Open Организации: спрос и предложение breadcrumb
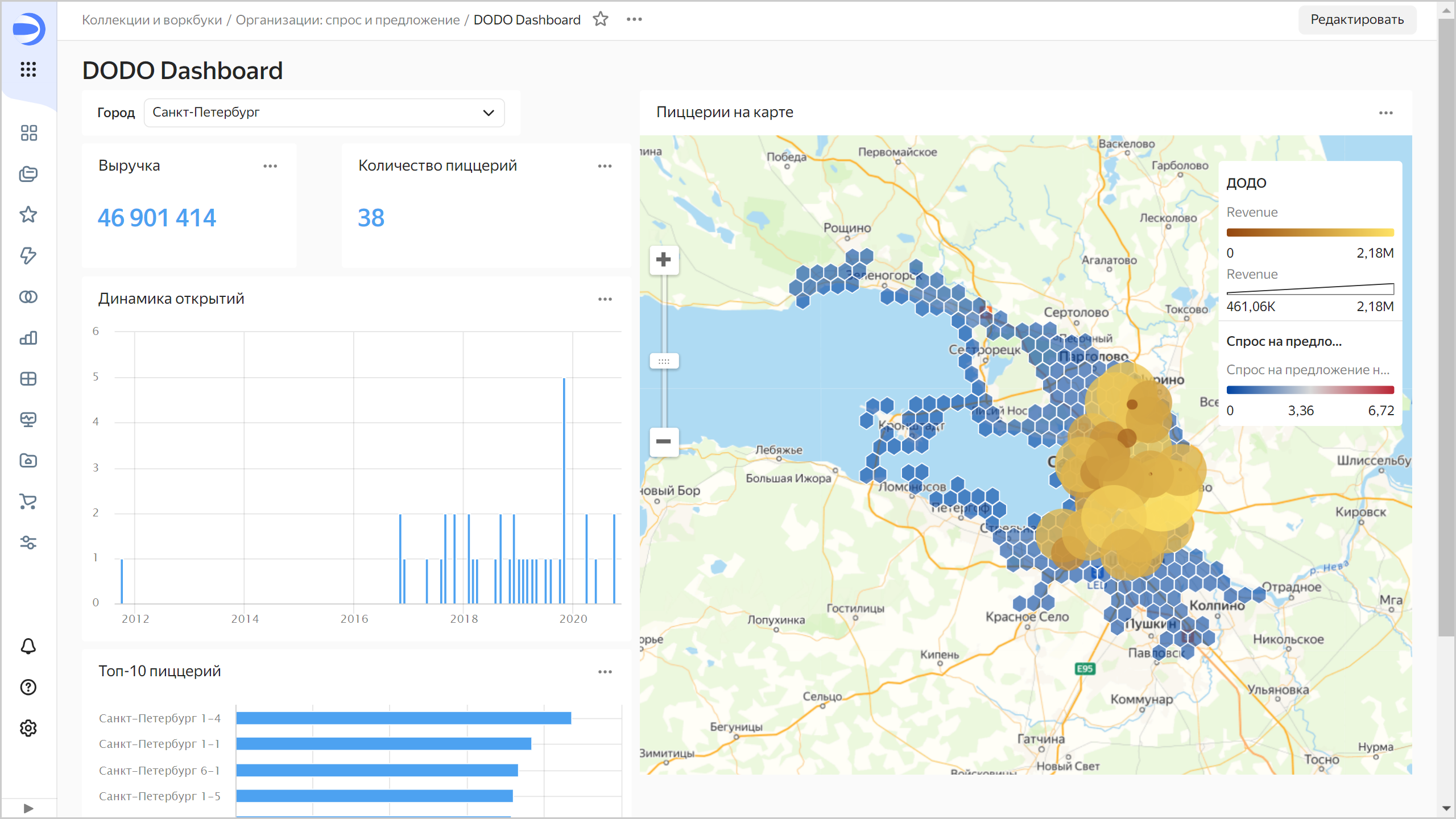The width and height of the screenshot is (1456, 819). [348, 19]
